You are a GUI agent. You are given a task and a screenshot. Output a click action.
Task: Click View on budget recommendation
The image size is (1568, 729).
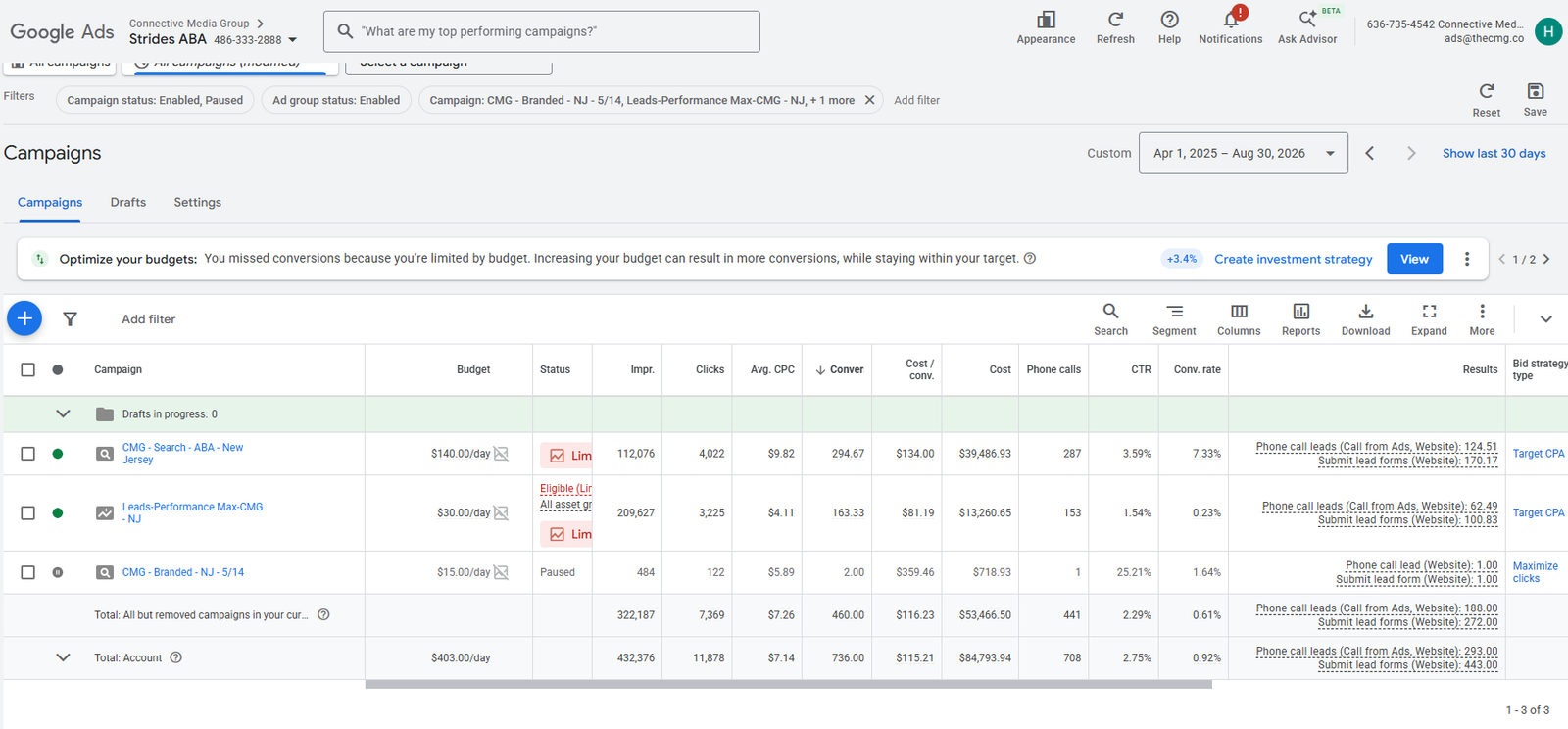pyautogui.click(x=1414, y=259)
